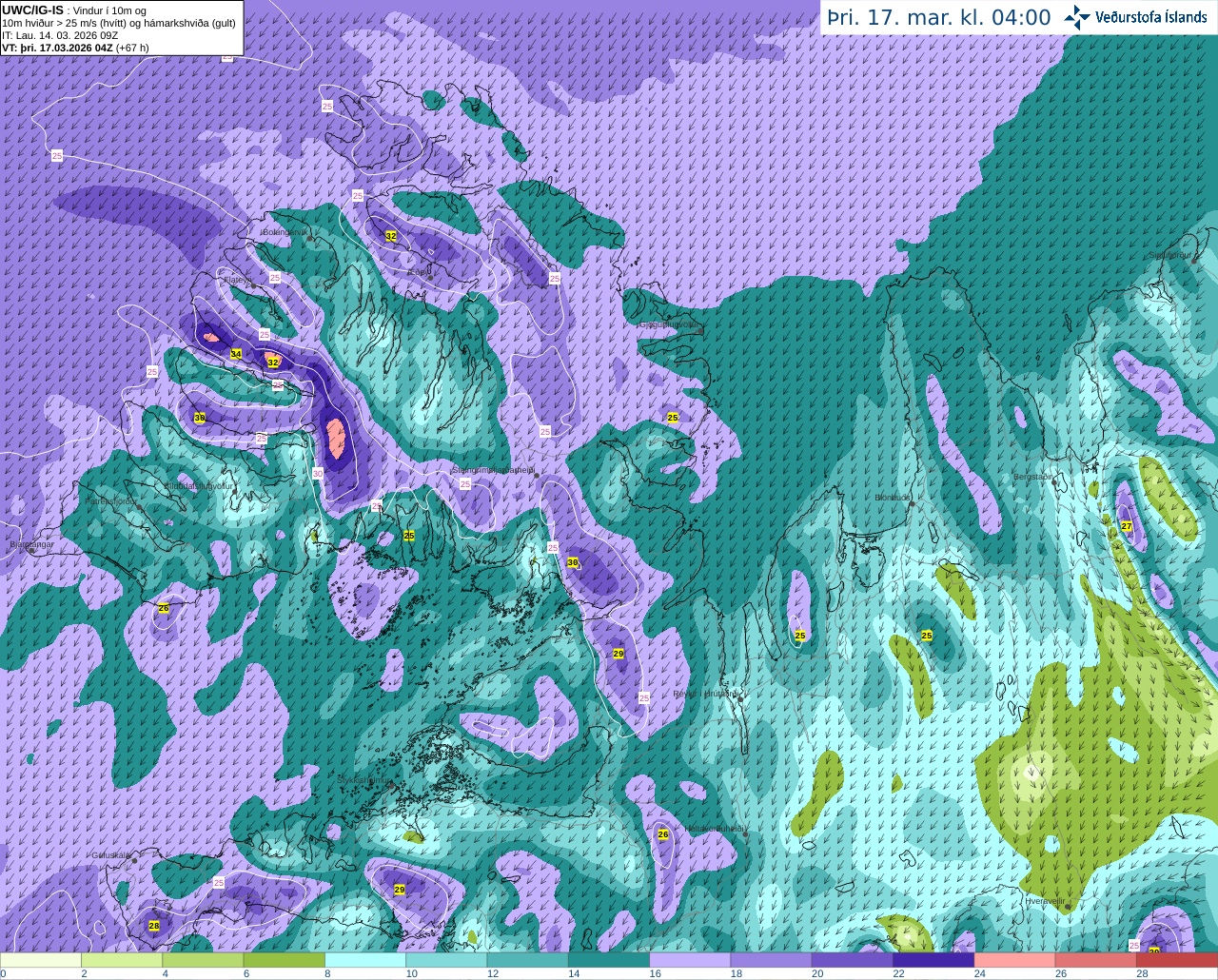
Task: Click the UWC/IG-IS model title text
Action: click(x=33, y=10)
